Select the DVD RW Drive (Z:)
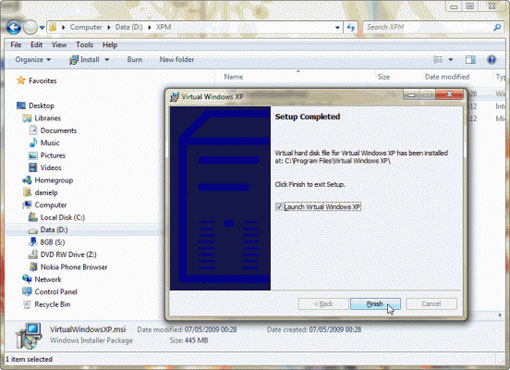 click(62, 255)
